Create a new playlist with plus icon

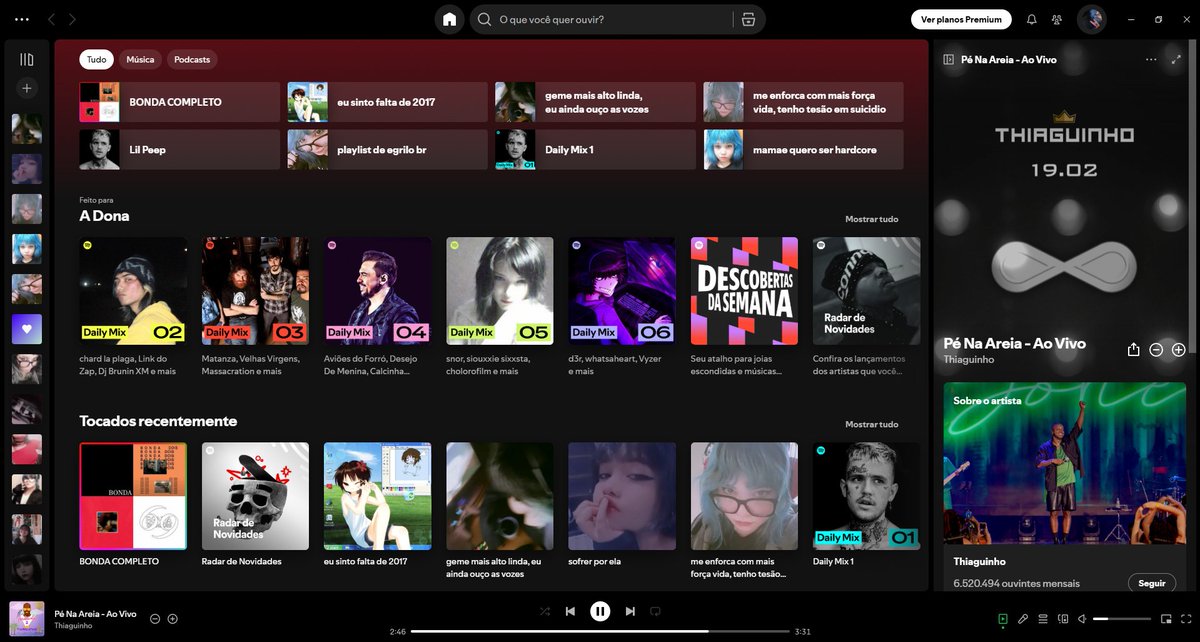point(27,88)
